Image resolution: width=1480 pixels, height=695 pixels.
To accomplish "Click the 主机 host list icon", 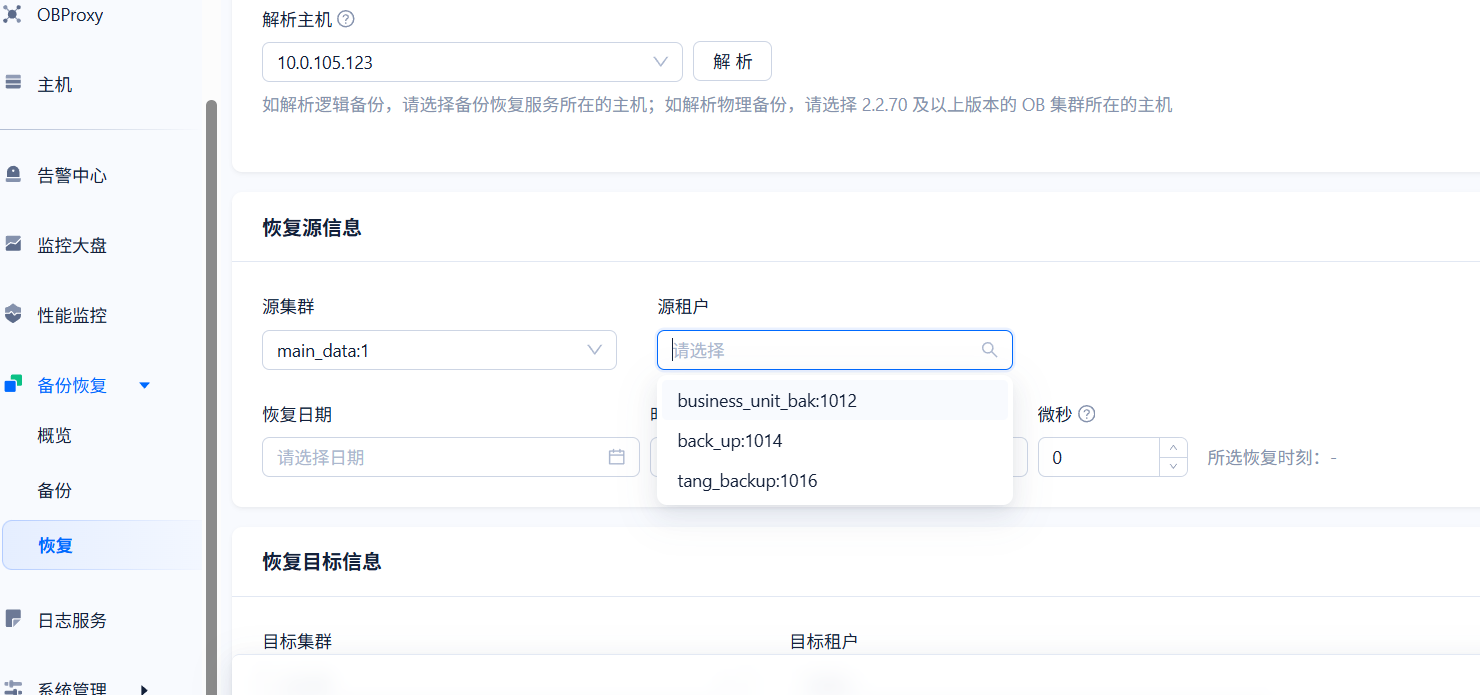I will click(x=13, y=84).
